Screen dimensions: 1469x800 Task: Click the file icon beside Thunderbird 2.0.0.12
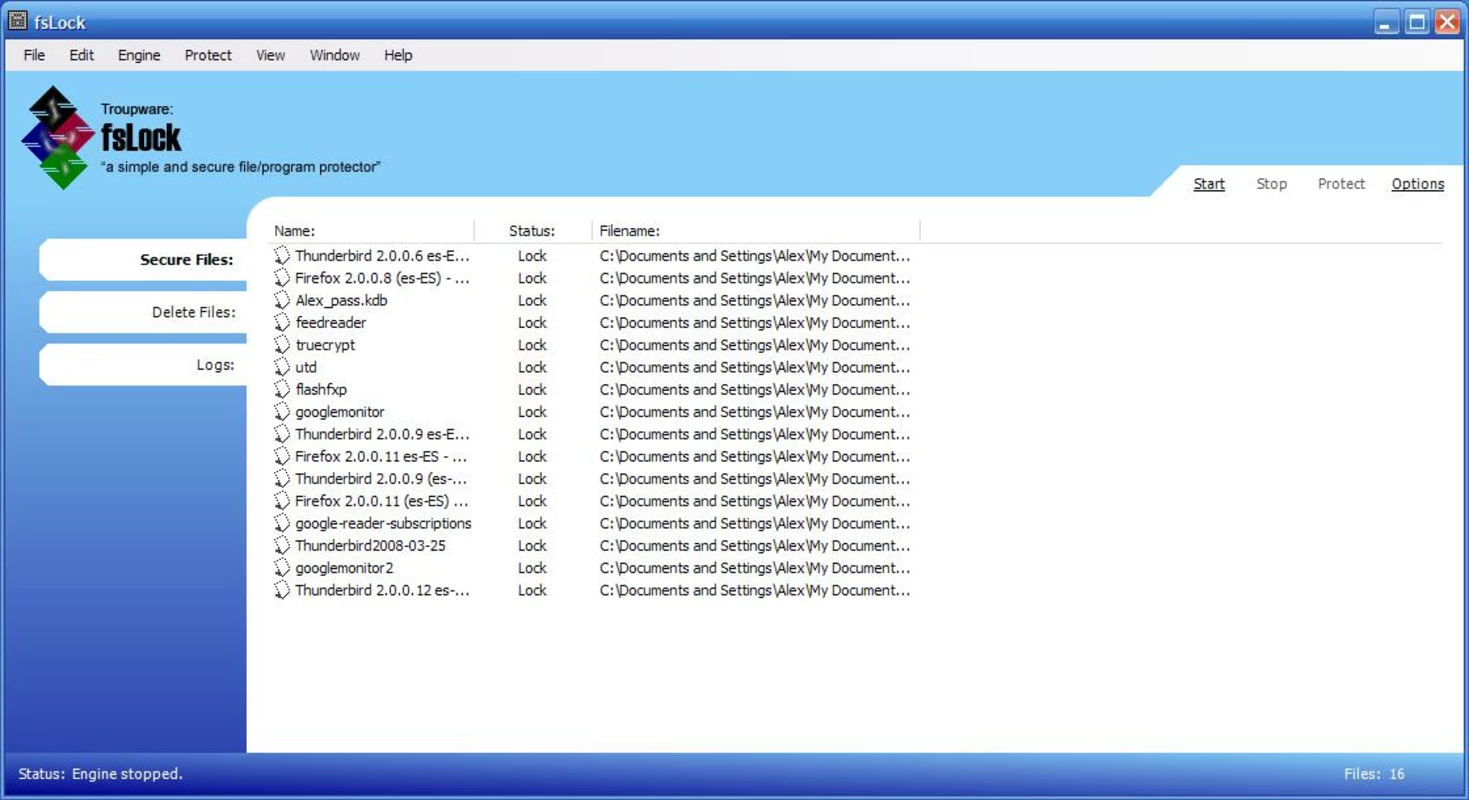[282, 590]
